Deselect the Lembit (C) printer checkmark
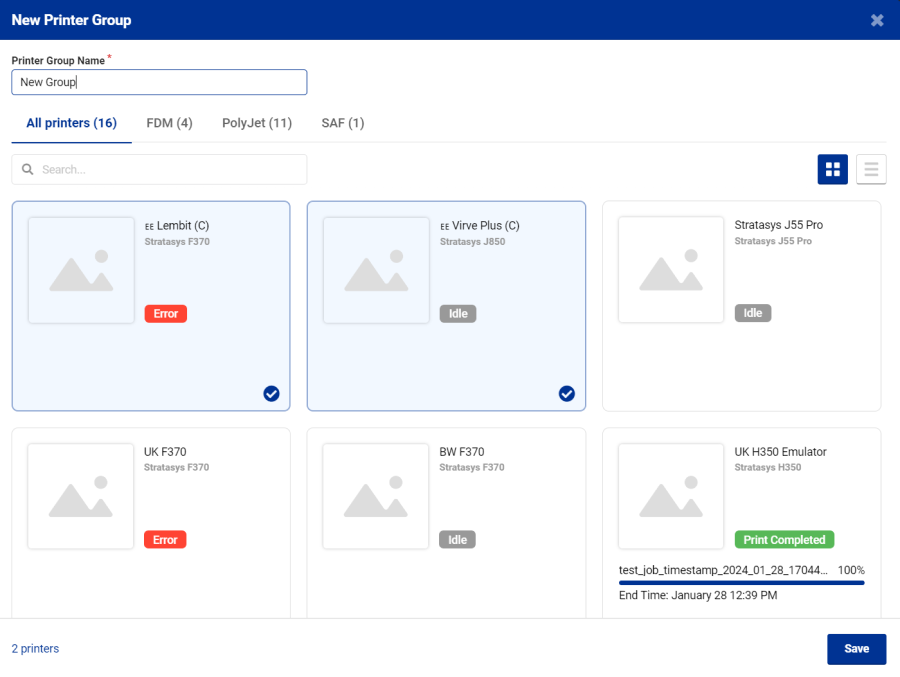Screen dimensions: 900x677 click(x=271, y=394)
